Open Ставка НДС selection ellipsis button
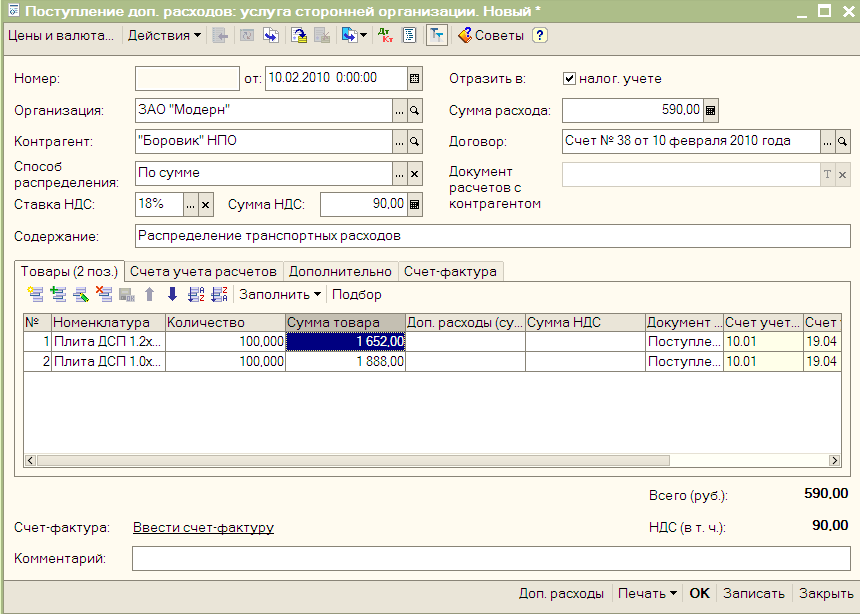The height and width of the screenshot is (614, 860). click(x=190, y=205)
